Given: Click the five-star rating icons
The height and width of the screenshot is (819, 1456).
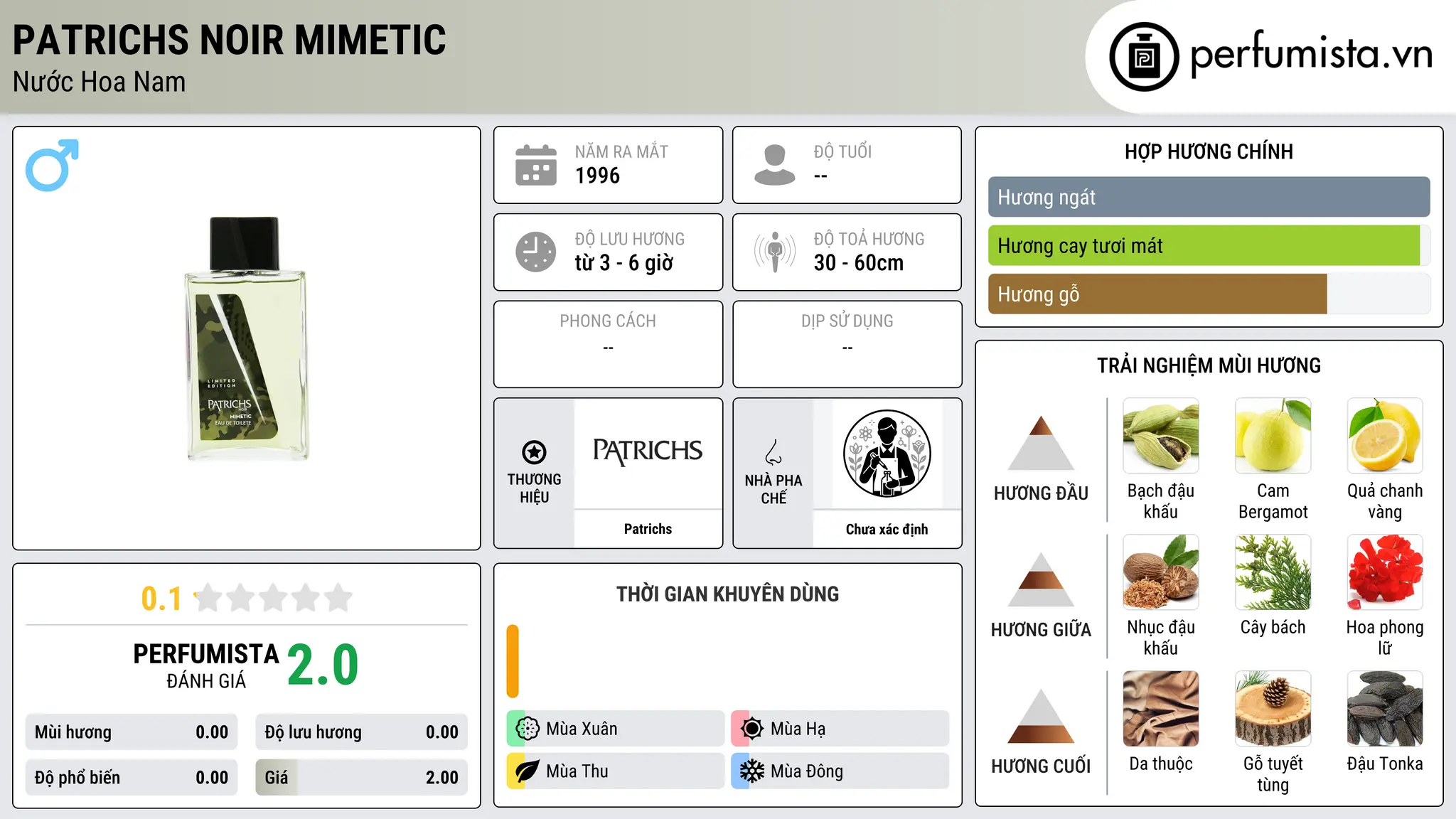Looking at the screenshot, I should coord(274,598).
